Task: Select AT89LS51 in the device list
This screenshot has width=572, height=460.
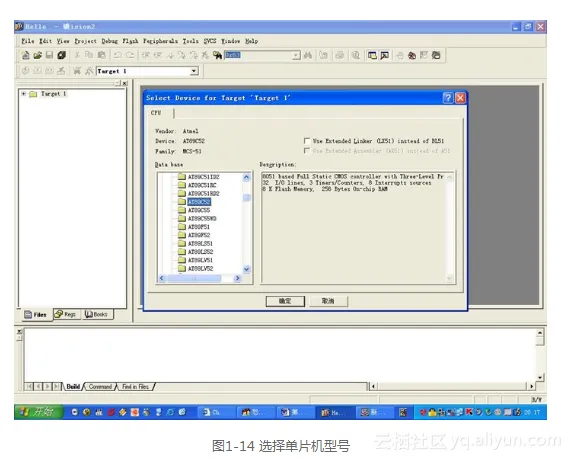Action: pos(200,243)
